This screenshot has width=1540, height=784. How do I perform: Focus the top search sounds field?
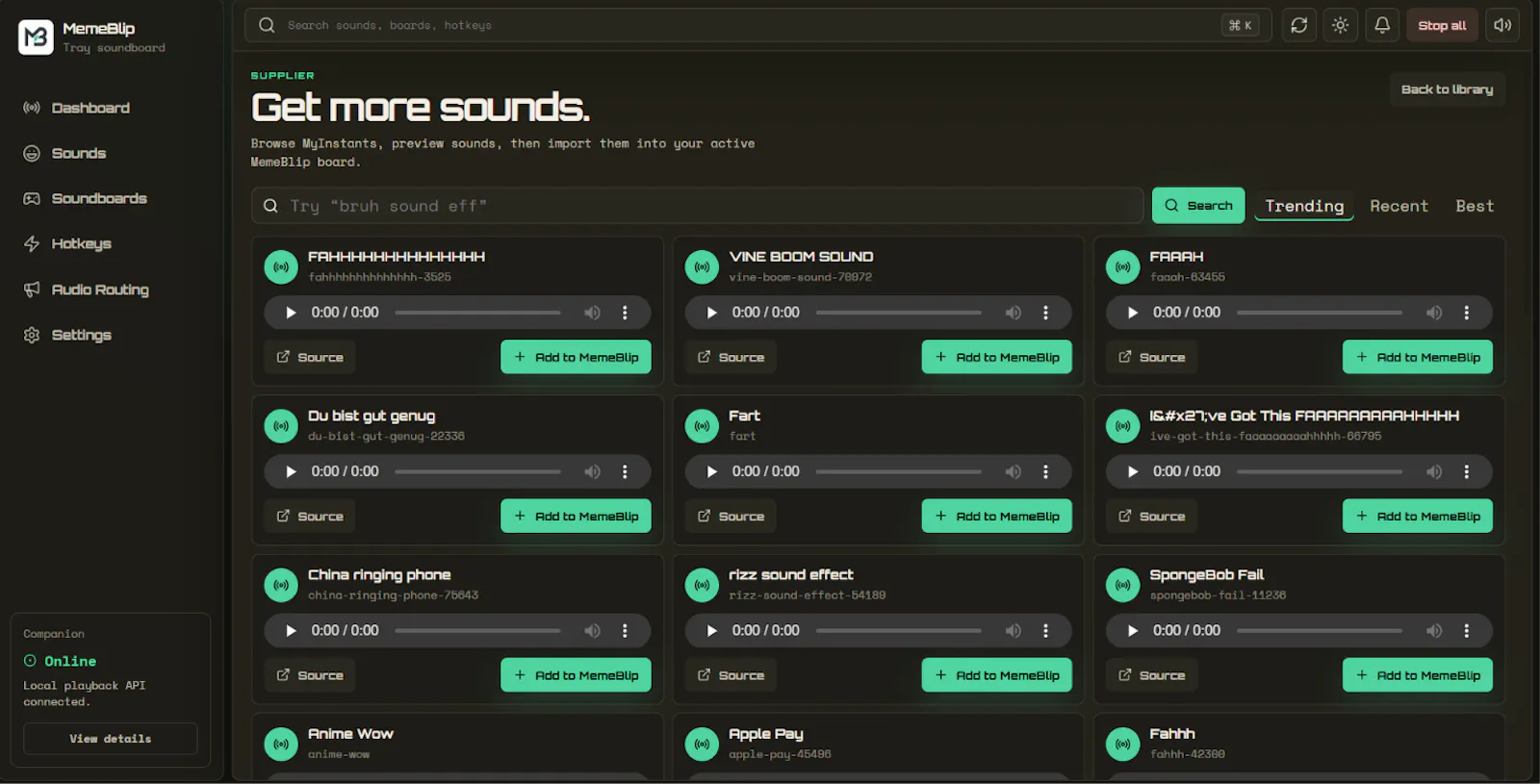757,25
